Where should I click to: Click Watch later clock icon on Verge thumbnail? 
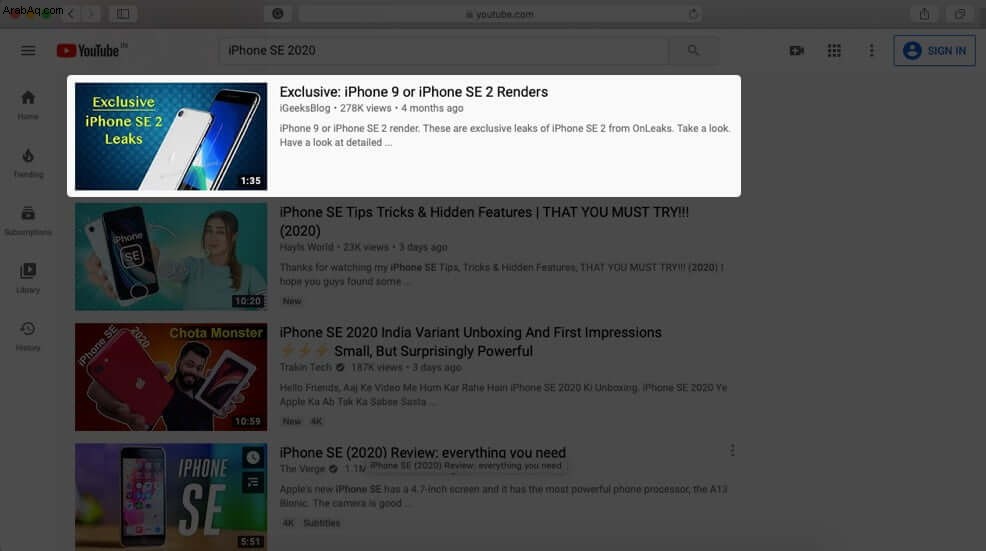(253, 457)
